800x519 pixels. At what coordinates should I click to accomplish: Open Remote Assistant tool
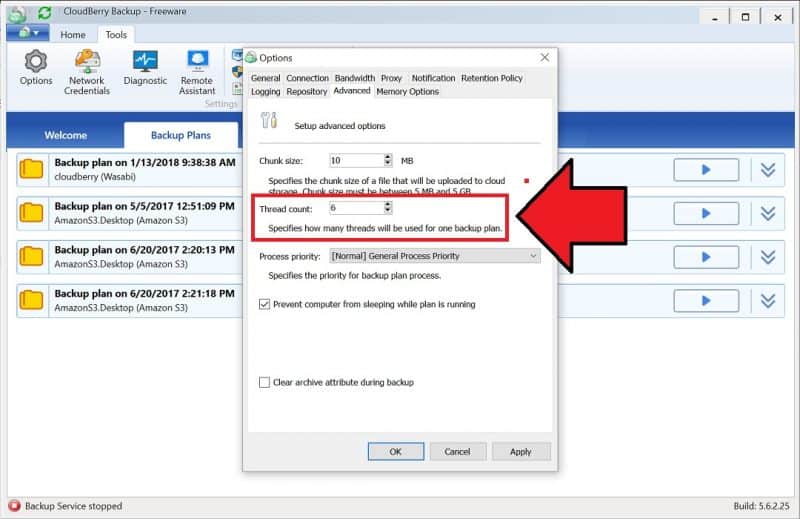point(197,72)
